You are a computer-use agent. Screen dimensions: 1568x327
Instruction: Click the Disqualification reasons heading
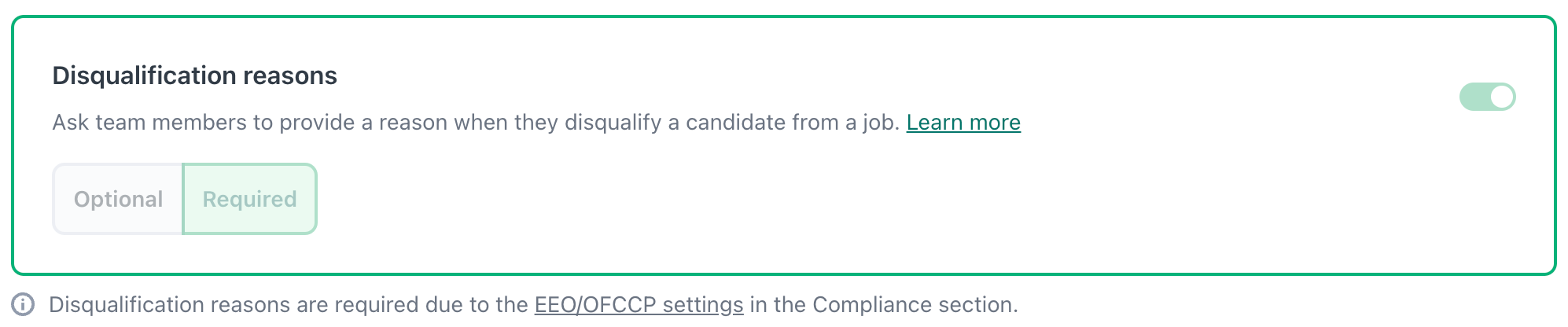(x=194, y=75)
